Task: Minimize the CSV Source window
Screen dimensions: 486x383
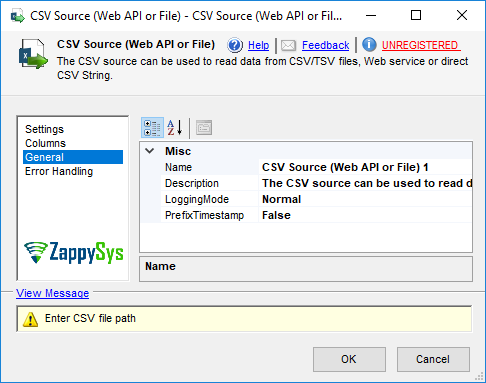Action: (371, 15)
